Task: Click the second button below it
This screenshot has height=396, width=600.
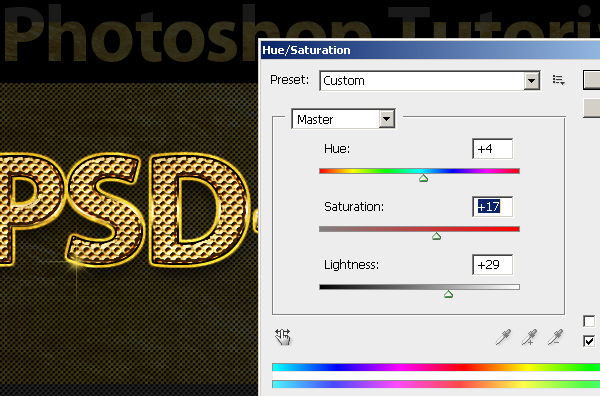Action: pyautogui.click(x=592, y=108)
